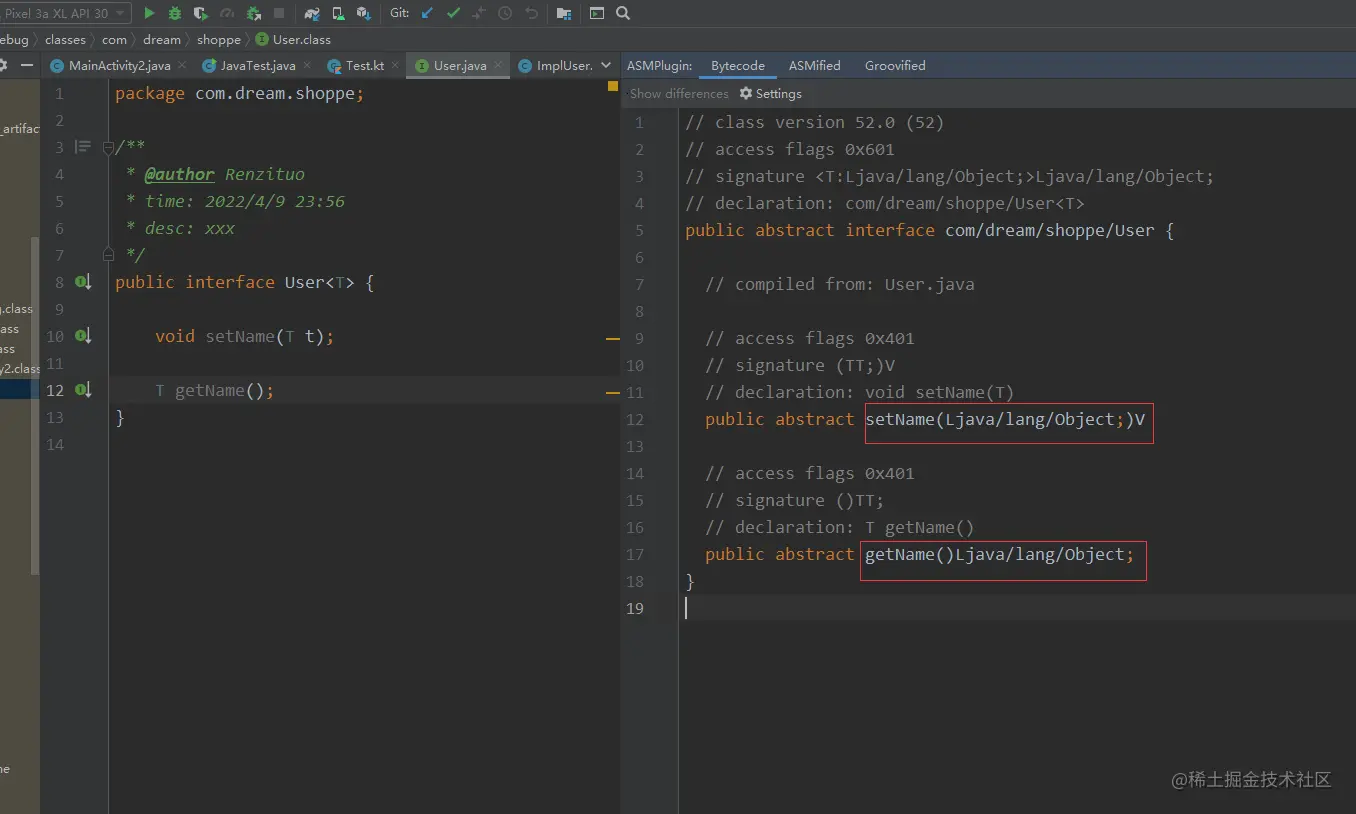Click the yellow inspection warning indicator
This screenshot has width=1356, height=814.
[613, 87]
